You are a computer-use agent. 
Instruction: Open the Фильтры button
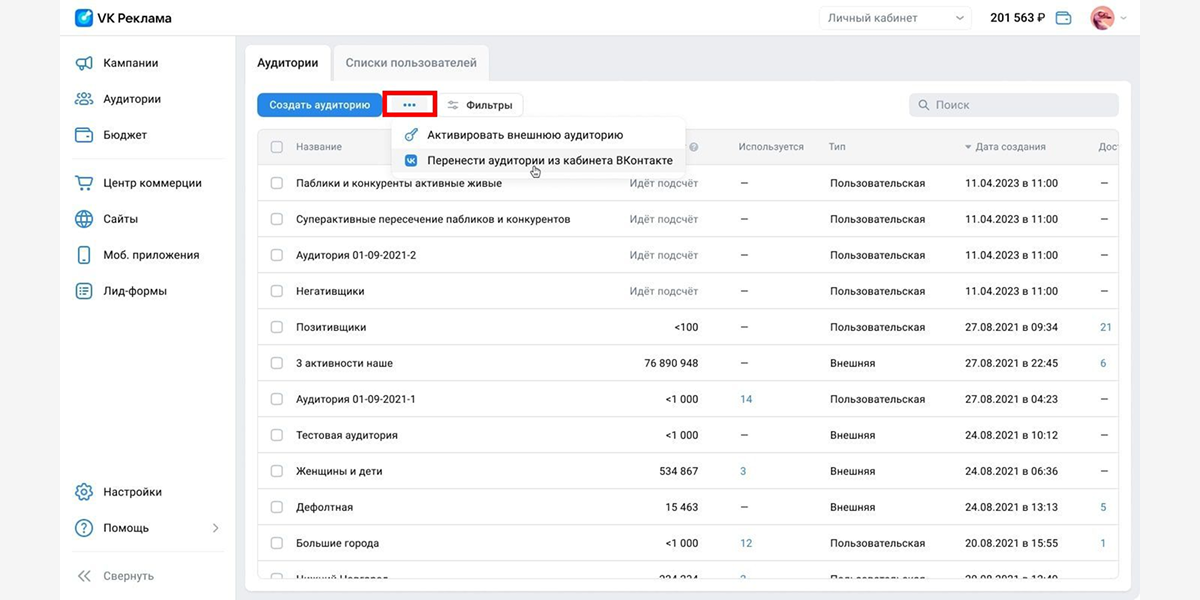pos(480,105)
